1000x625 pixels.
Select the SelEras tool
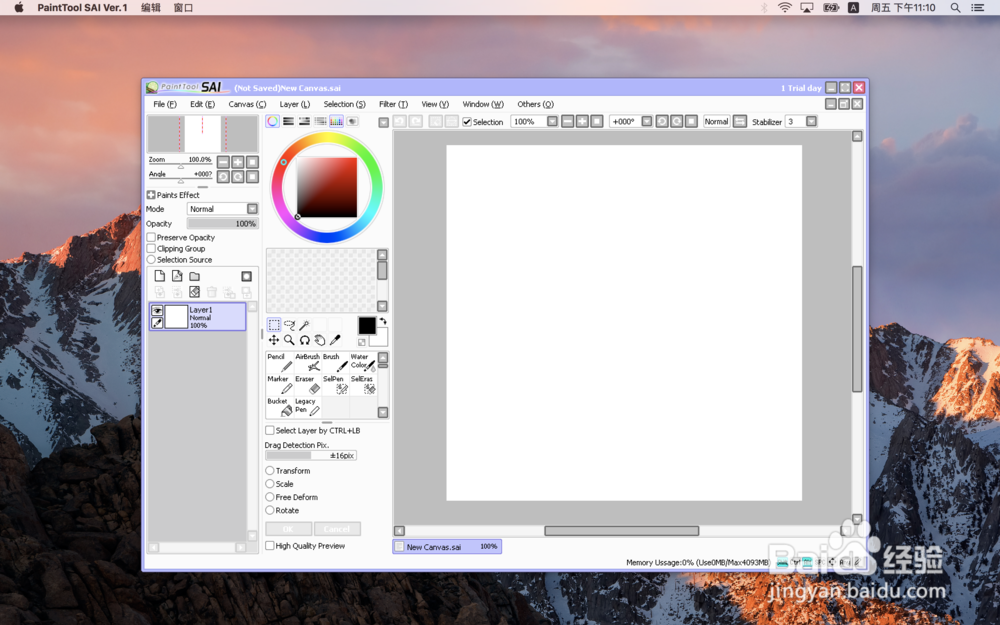[x=362, y=385]
